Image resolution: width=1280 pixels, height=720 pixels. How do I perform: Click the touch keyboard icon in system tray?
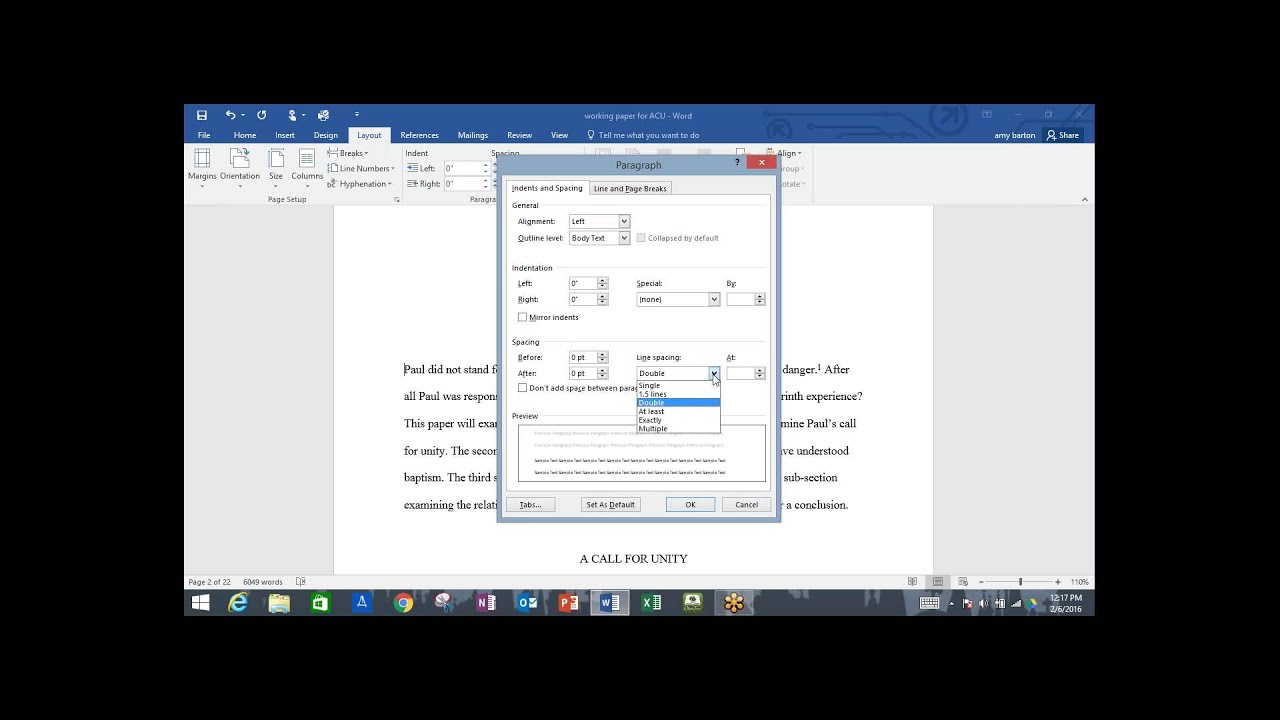(x=929, y=603)
